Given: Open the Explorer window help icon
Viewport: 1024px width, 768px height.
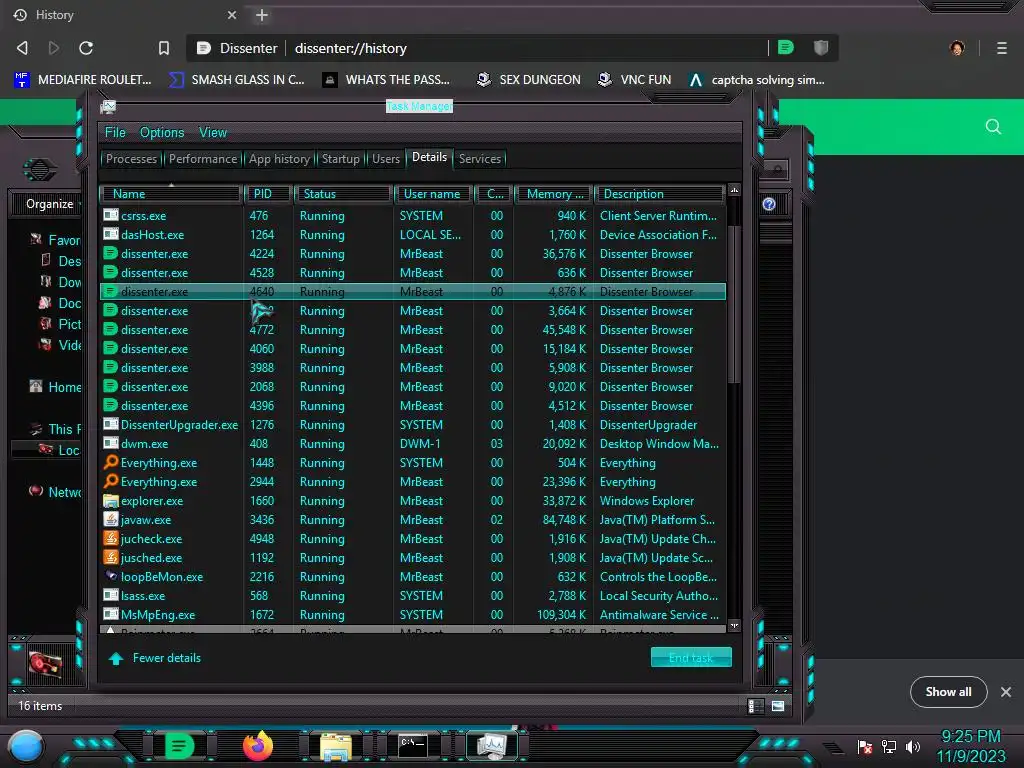Looking at the screenshot, I should 769,204.
